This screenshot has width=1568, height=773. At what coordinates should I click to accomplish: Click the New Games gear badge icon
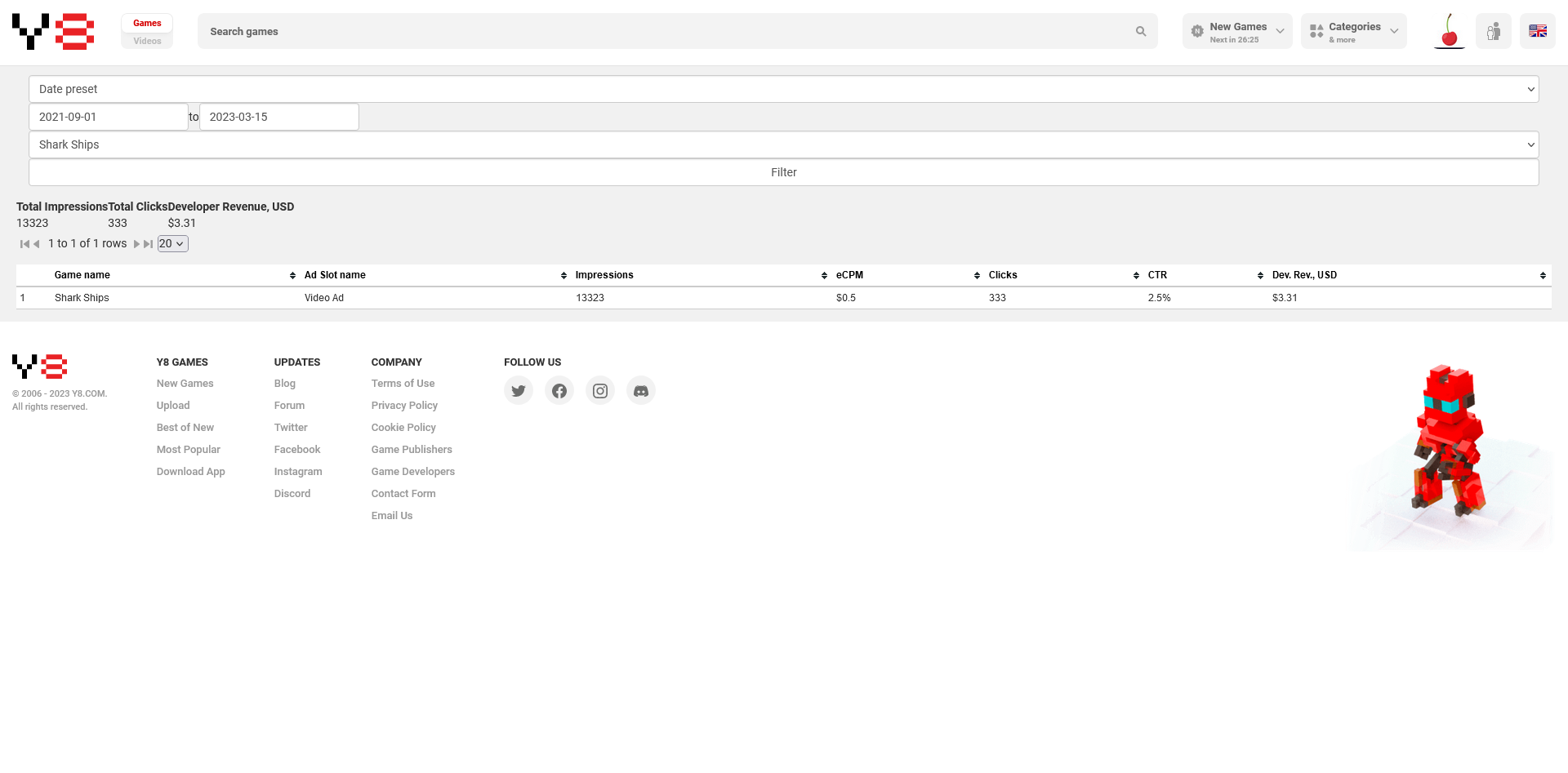[x=1197, y=31]
